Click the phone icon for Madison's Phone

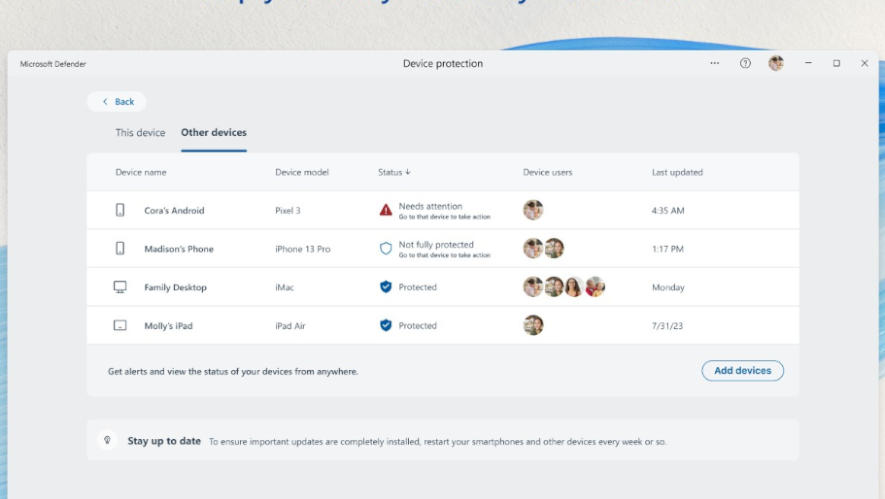click(x=120, y=248)
